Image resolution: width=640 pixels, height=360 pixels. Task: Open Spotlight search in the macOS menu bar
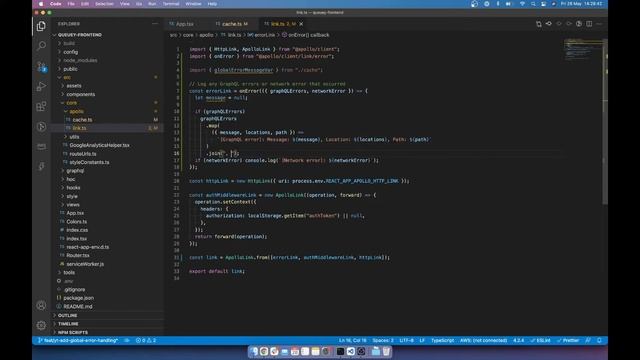(533, 4)
